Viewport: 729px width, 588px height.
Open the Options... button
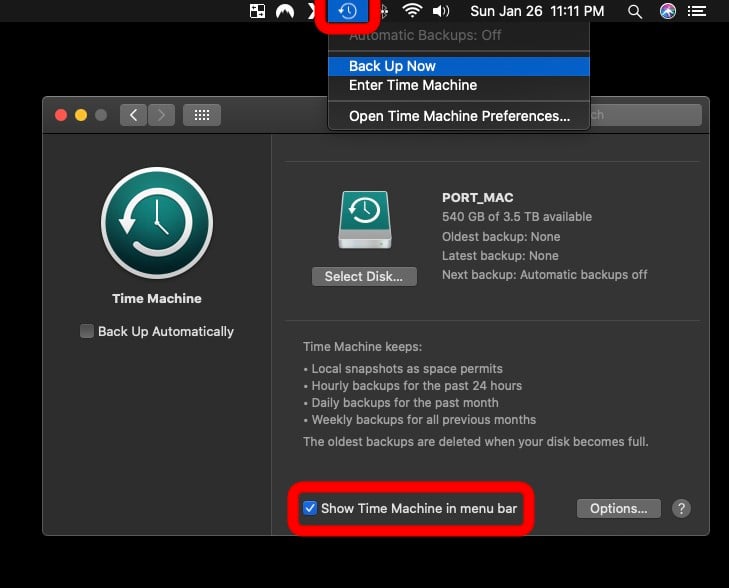click(618, 509)
